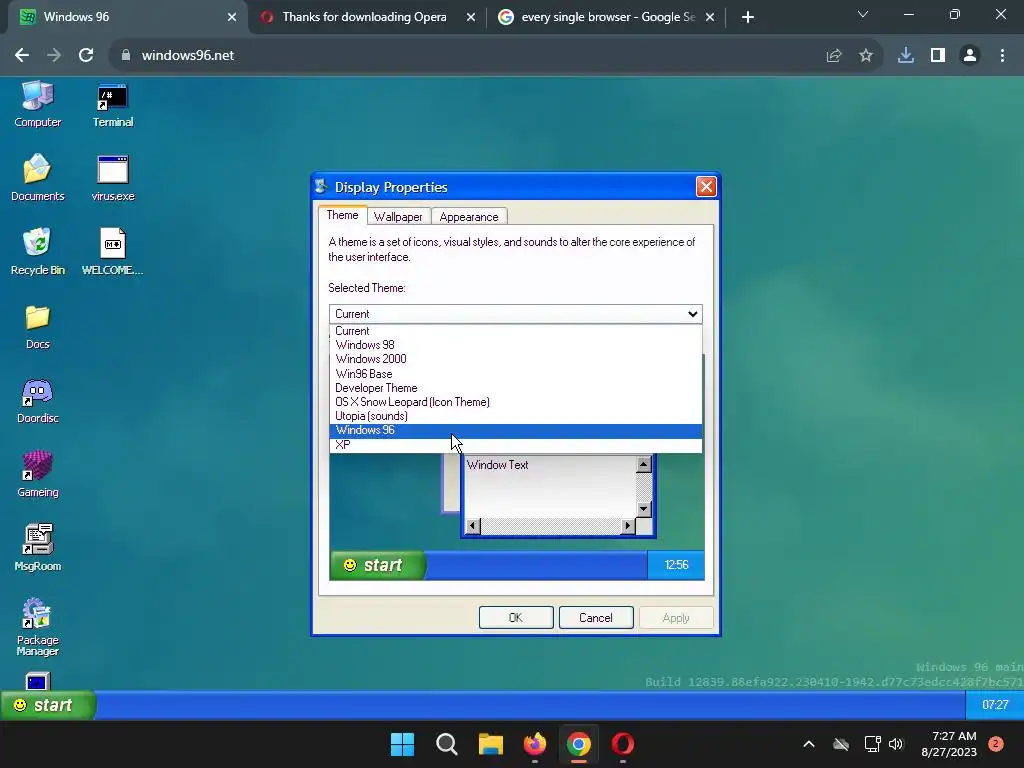
Task: Choose the Current theme option
Action: (x=516, y=331)
